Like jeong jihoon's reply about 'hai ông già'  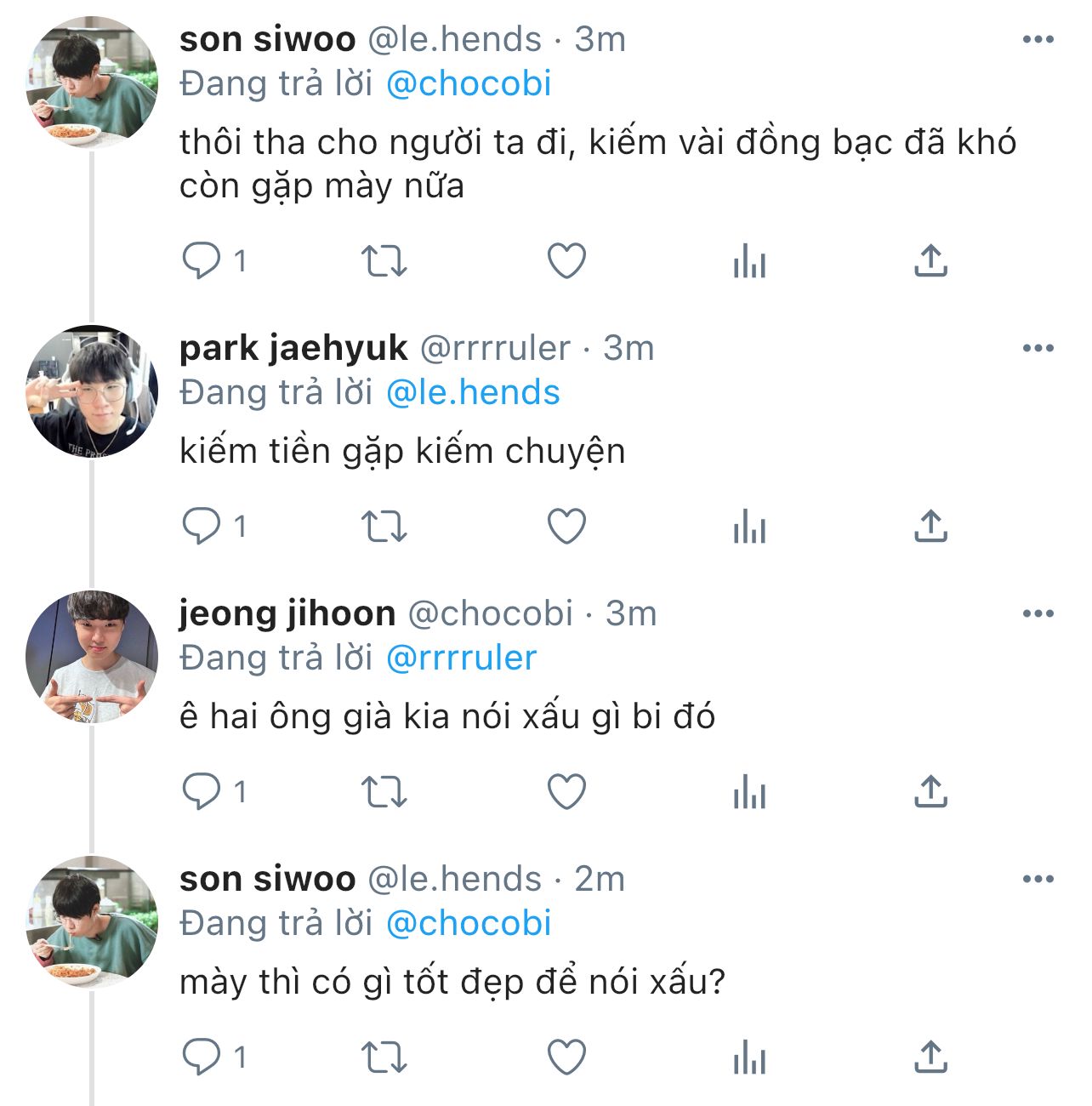tap(566, 793)
